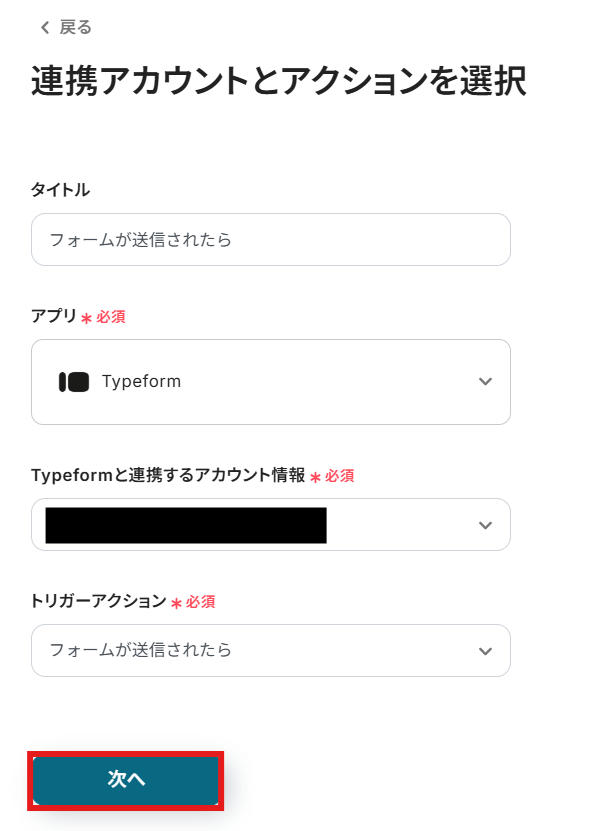Click the back chevron arrow icon

pos(44,28)
